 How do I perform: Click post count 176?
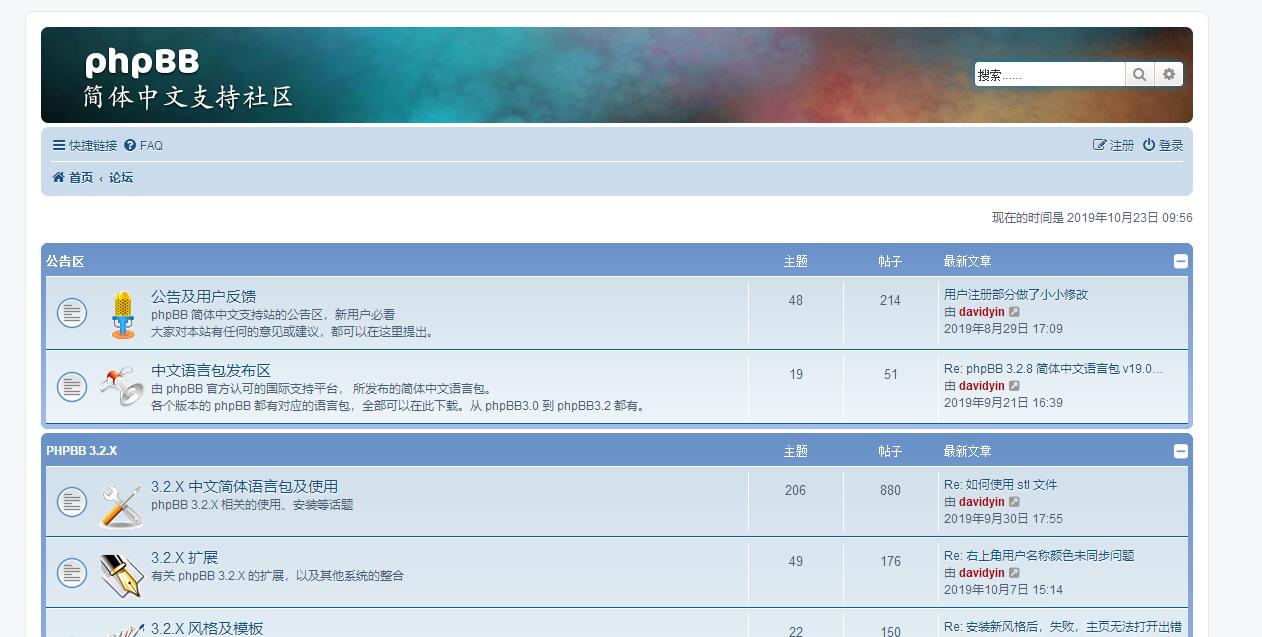(890, 561)
